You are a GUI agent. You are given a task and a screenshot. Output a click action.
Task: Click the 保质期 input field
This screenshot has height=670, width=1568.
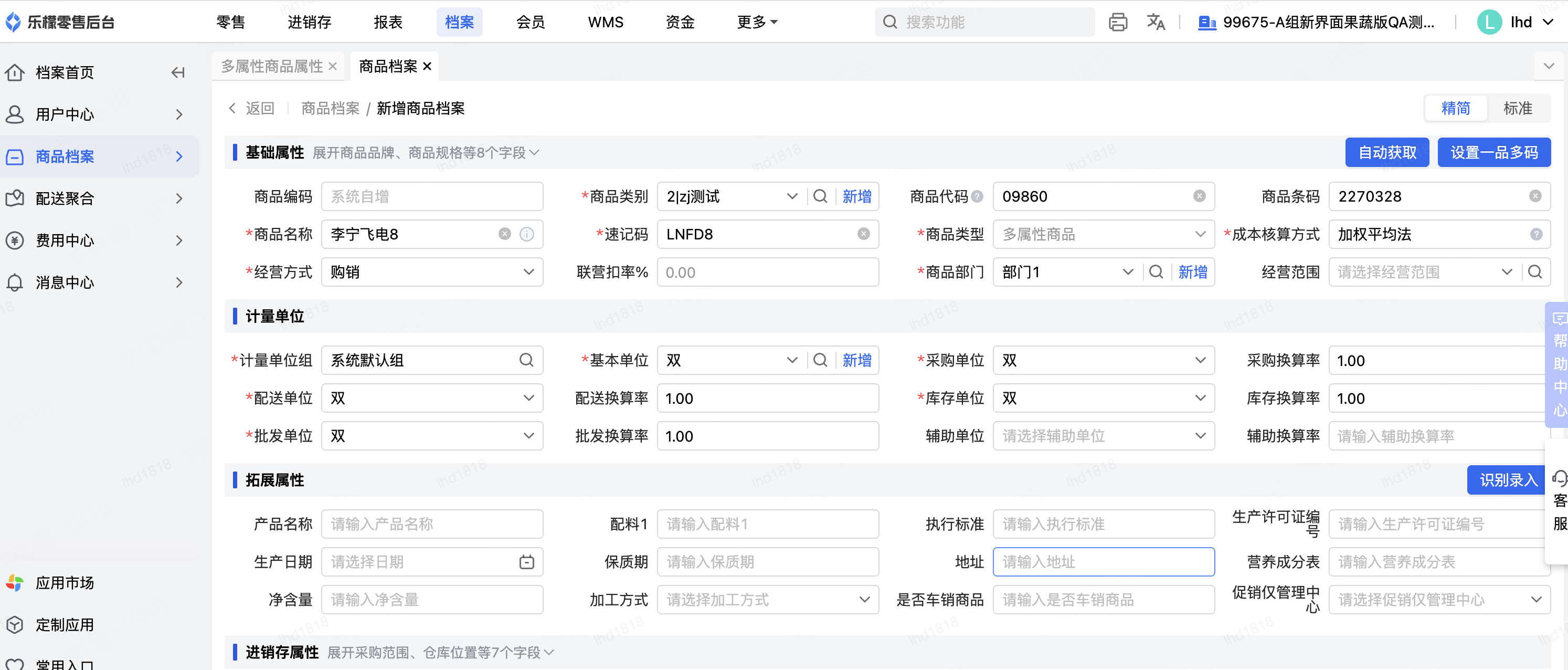coord(768,562)
